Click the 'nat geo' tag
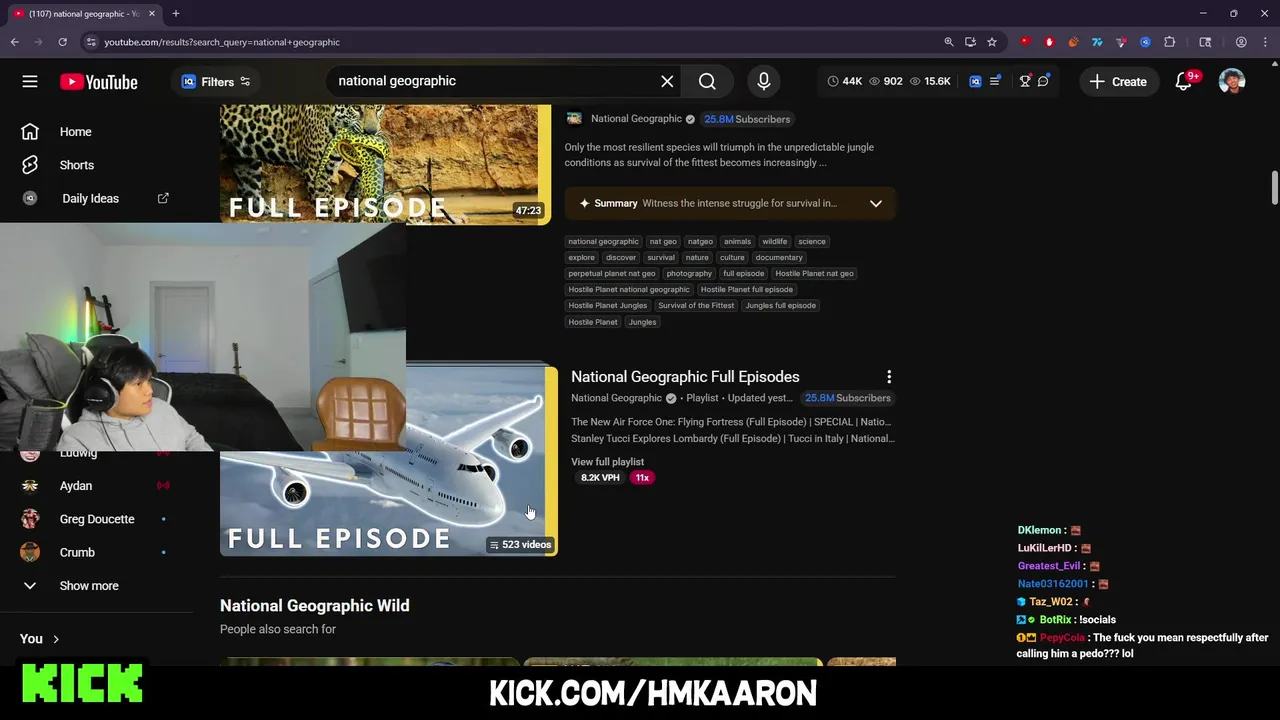The width and height of the screenshot is (1280, 720). pos(663,241)
